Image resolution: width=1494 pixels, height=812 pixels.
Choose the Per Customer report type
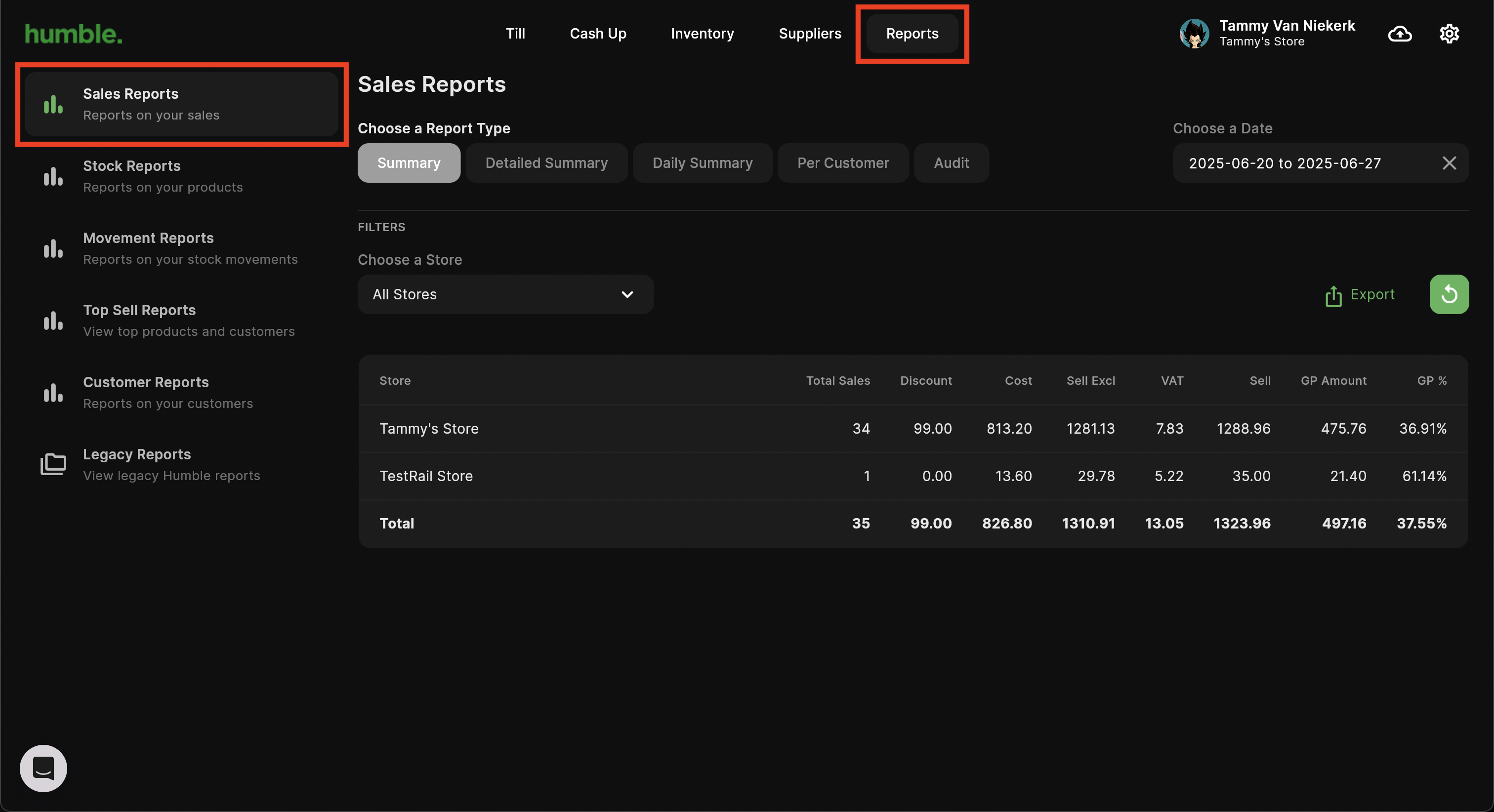pos(843,163)
